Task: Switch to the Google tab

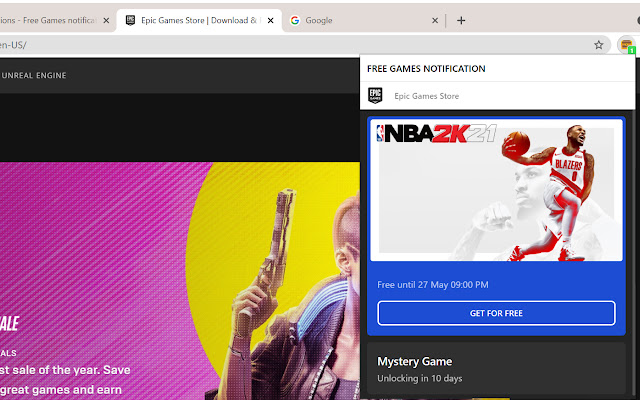Action: click(363, 20)
